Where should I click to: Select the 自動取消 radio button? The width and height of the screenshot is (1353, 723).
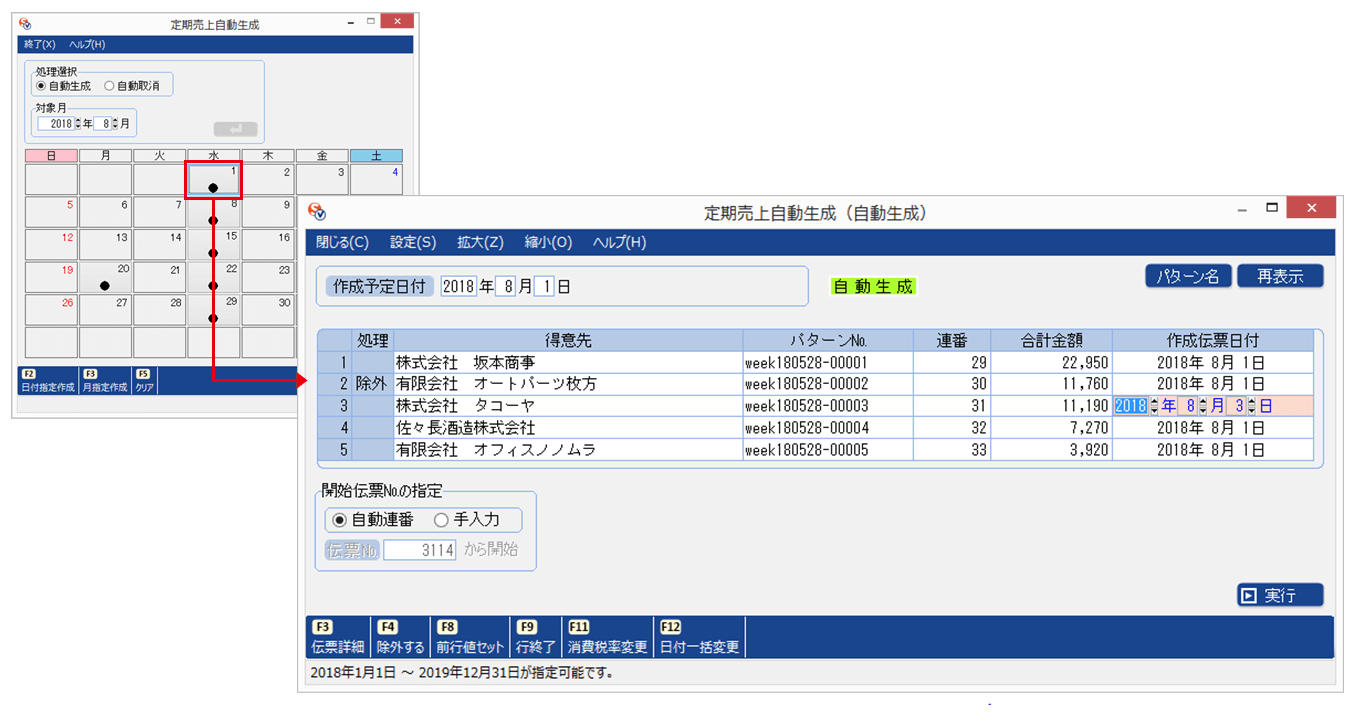point(109,87)
